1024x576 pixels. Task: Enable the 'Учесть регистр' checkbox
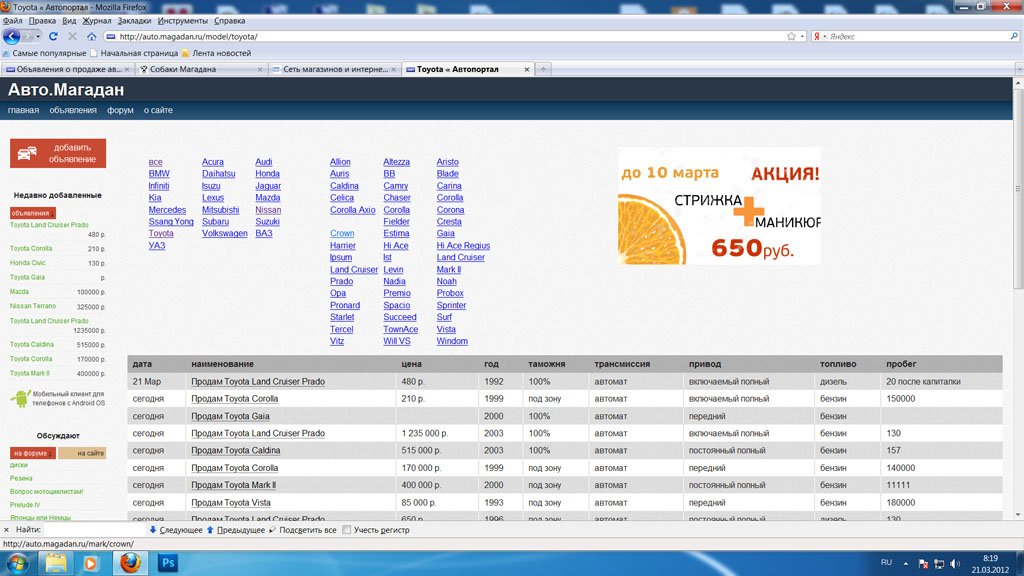pos(347,530)
